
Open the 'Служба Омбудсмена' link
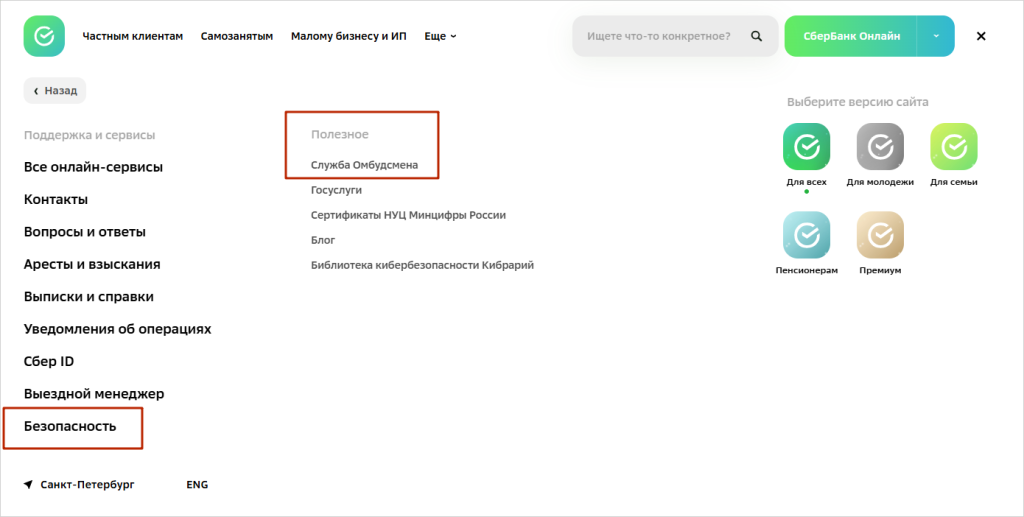364,164
